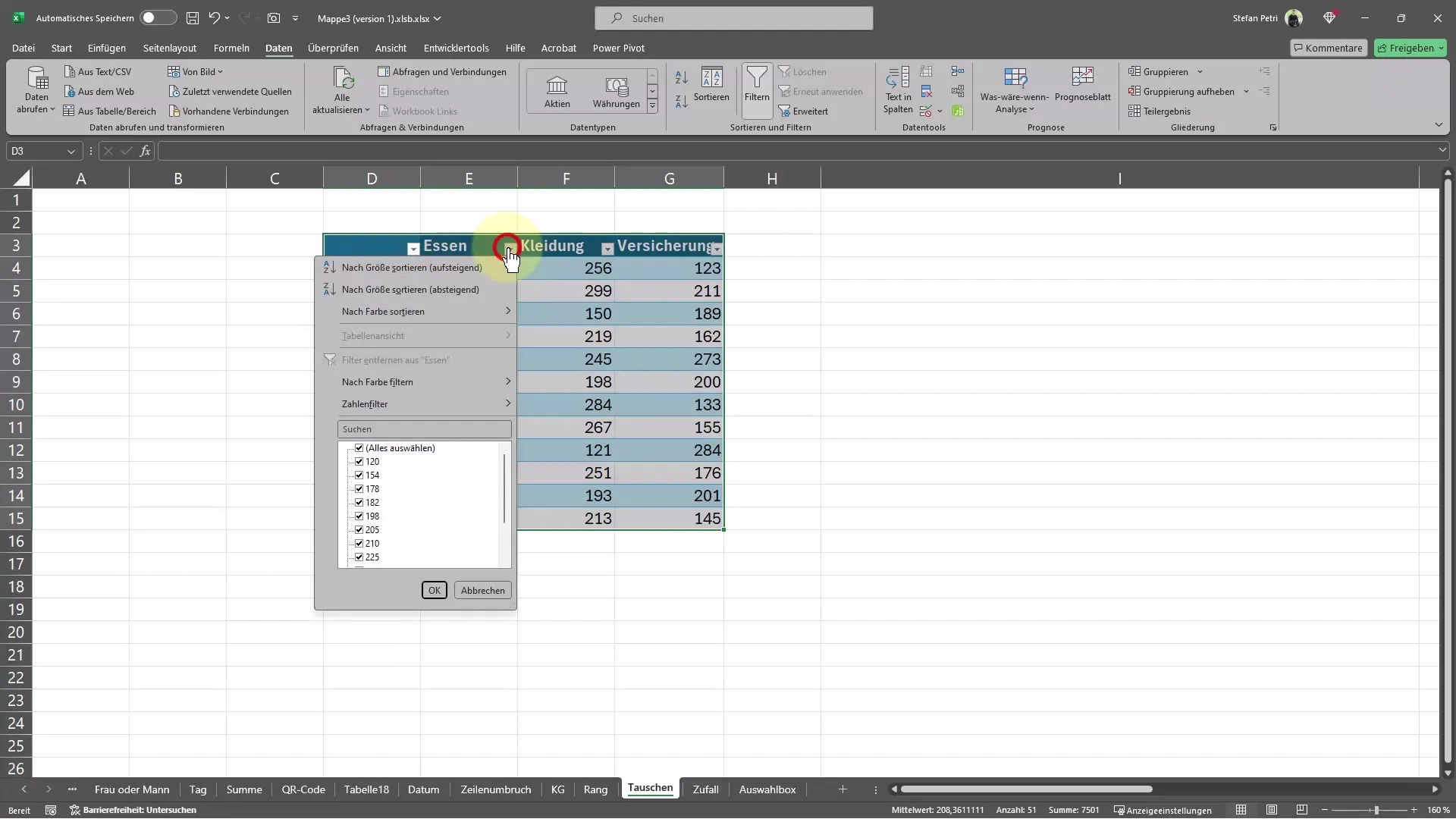Create a Prognoseblatt forecast sheet
1456x819 pixels.
[x=1082, y=84]
